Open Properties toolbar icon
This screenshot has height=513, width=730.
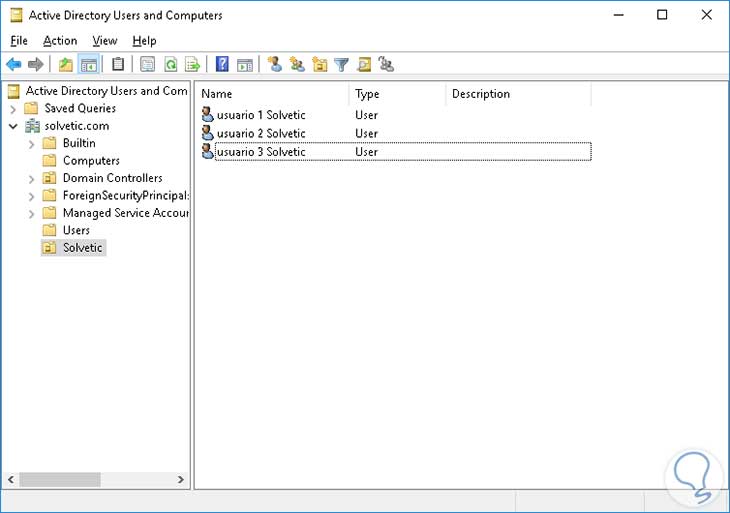148,64
